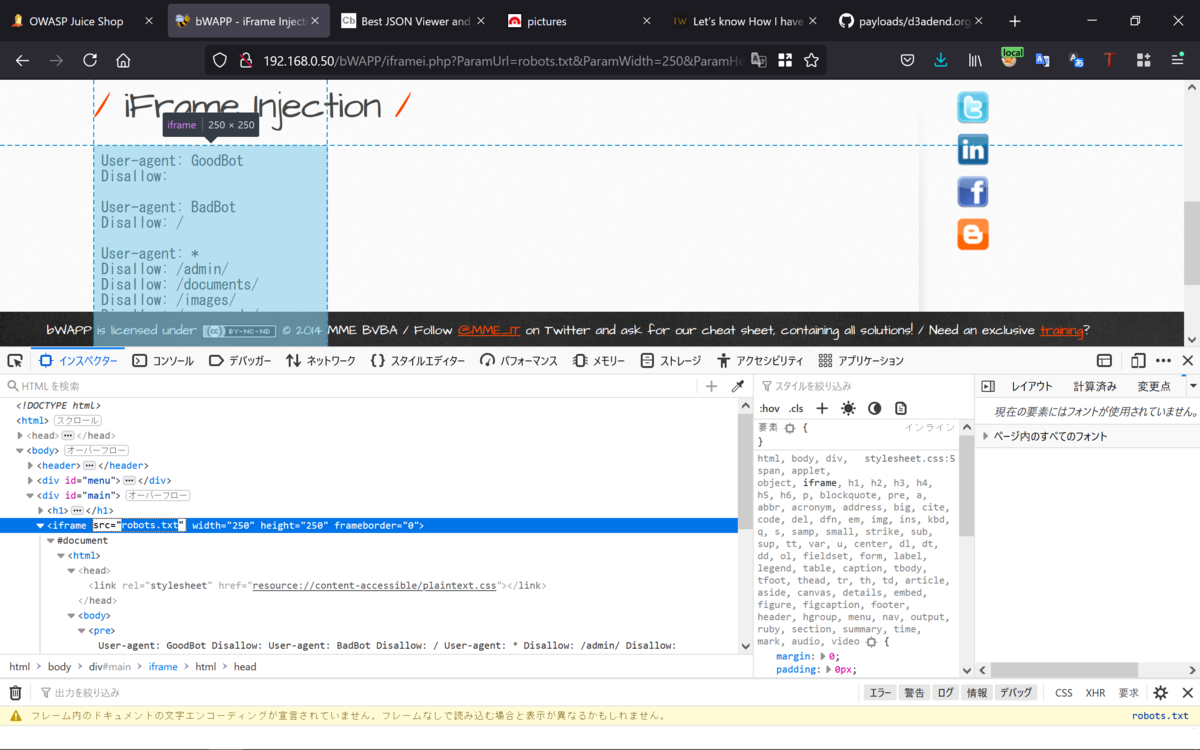The image size is (1200, 750).
Task: Click the training link in footer
Action: pyautogui.click(x=1061, y=331)
